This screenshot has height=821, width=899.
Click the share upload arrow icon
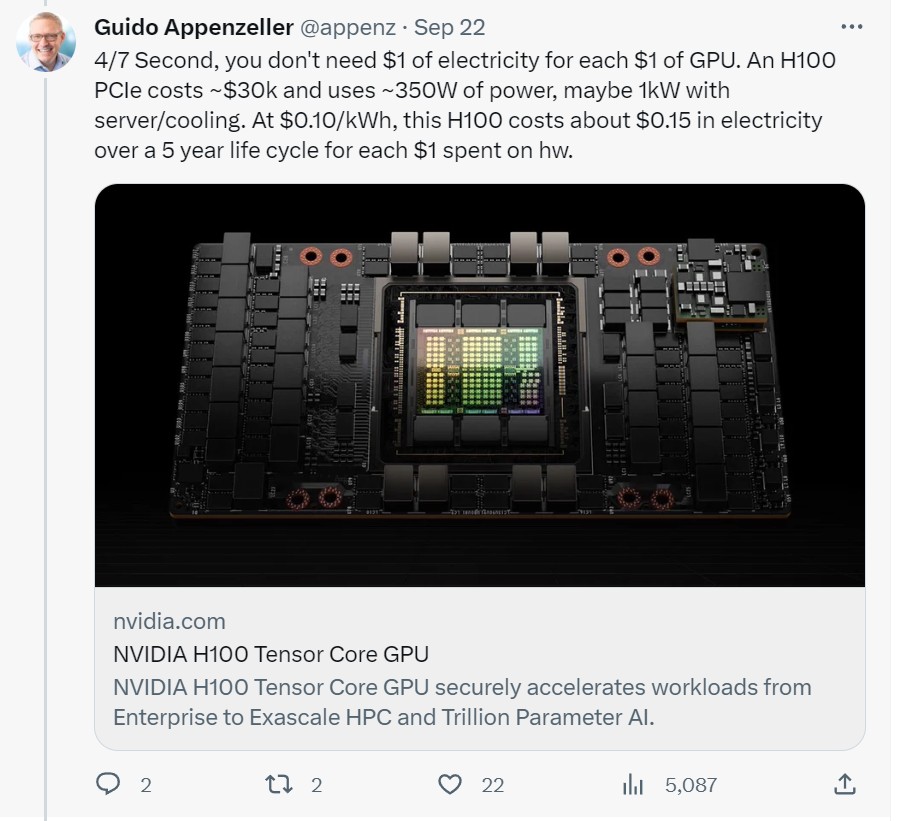[843, 784]
